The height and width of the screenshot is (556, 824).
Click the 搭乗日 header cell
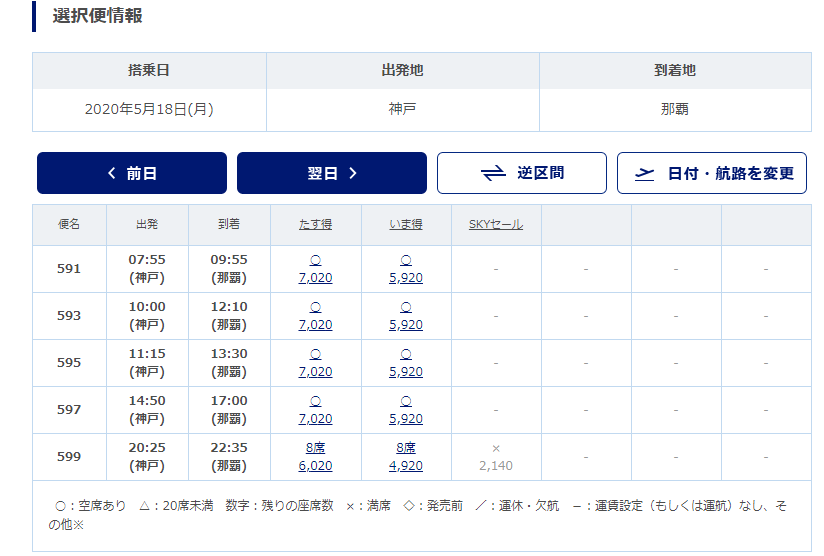[149, 70]
